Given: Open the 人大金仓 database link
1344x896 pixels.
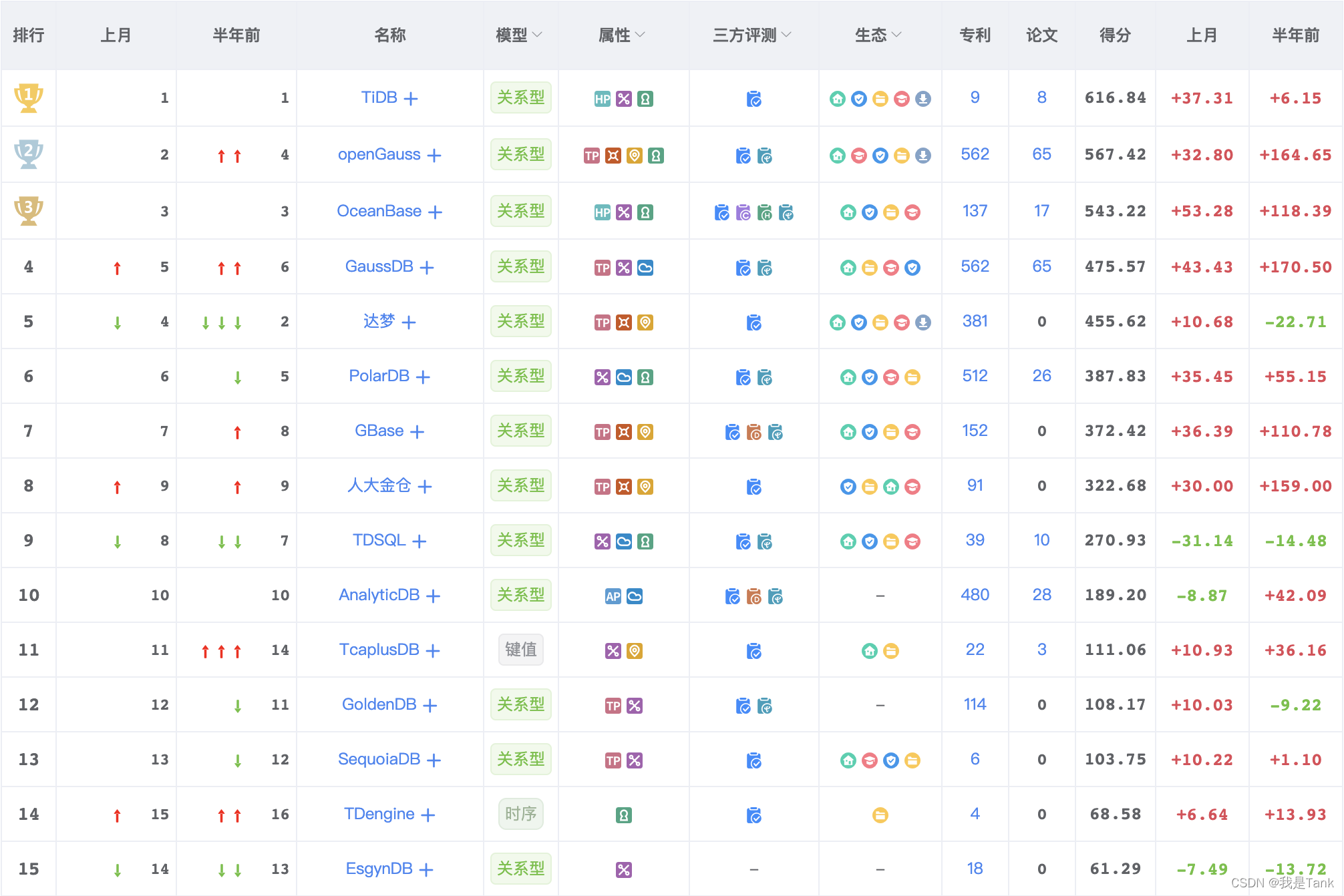Looking at the screenshot, I should pos(379,485).
